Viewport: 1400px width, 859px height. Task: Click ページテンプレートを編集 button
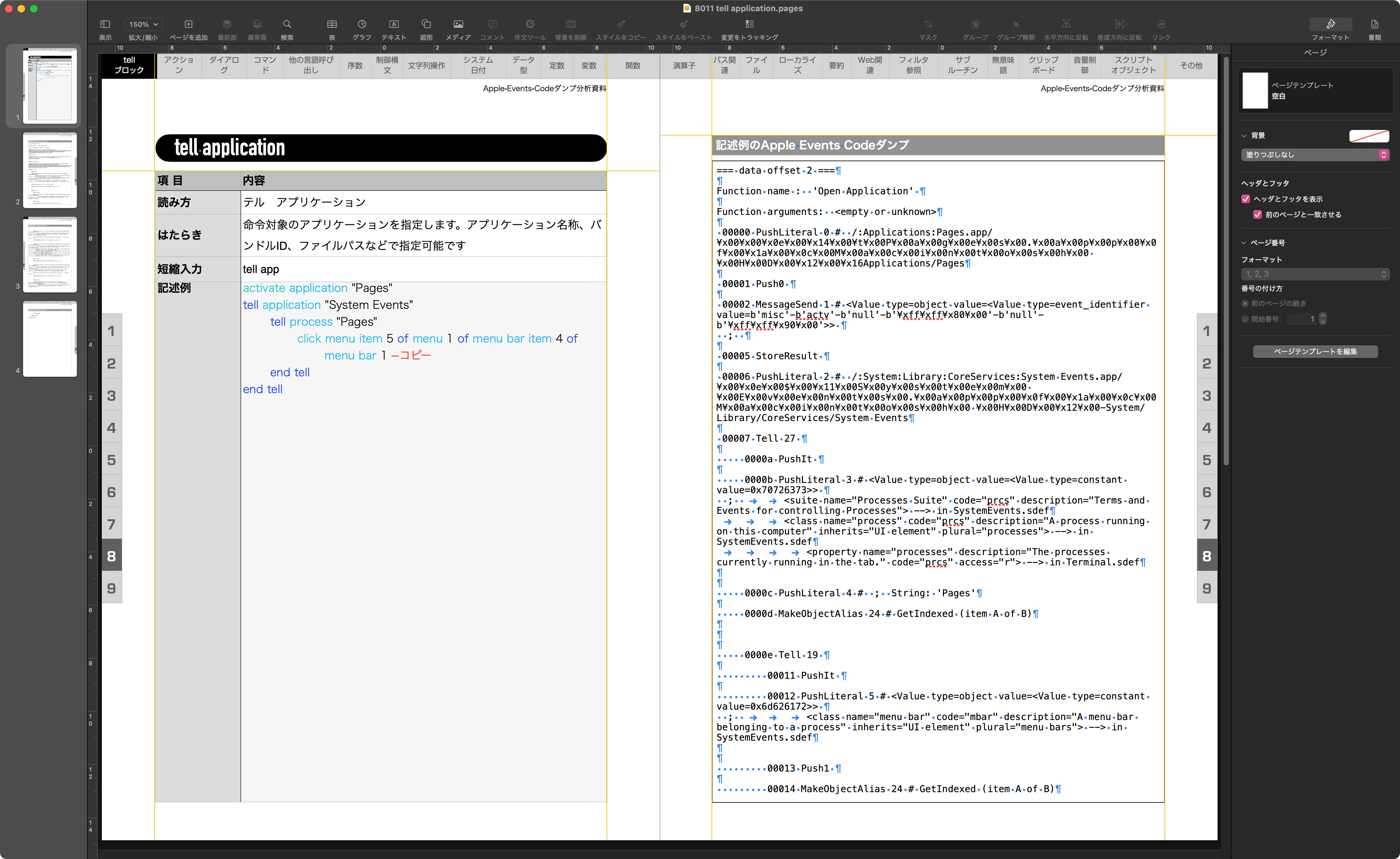pyautogui.click(x=1315, y=352)
